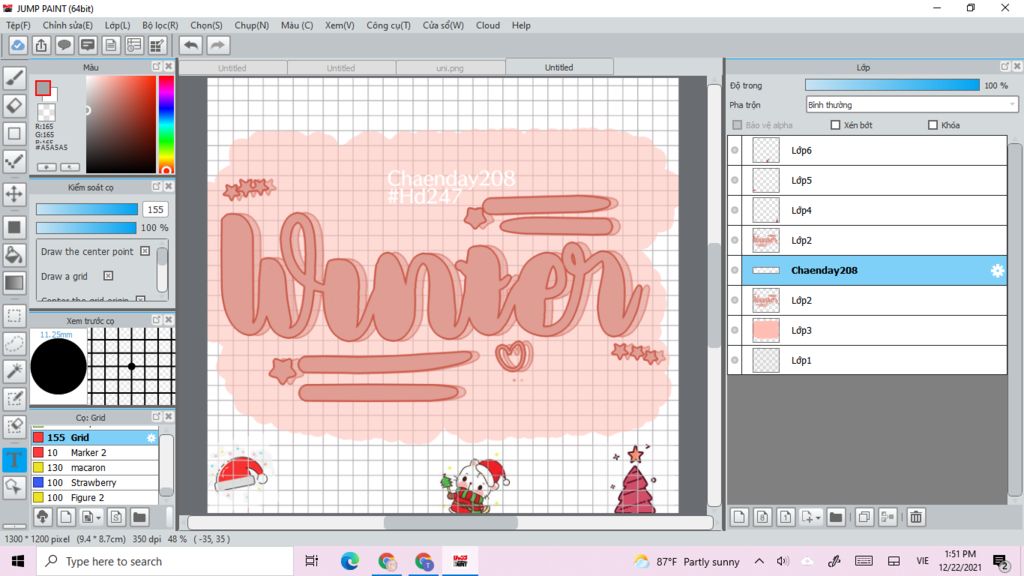Select the Move tool
The image size is (1024, 576).
14,194
